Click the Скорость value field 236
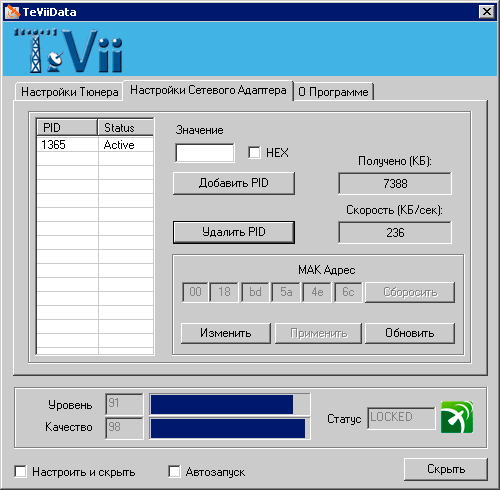Image resolution: width=500 pixels, height=490 pixels. coord(395,232)
